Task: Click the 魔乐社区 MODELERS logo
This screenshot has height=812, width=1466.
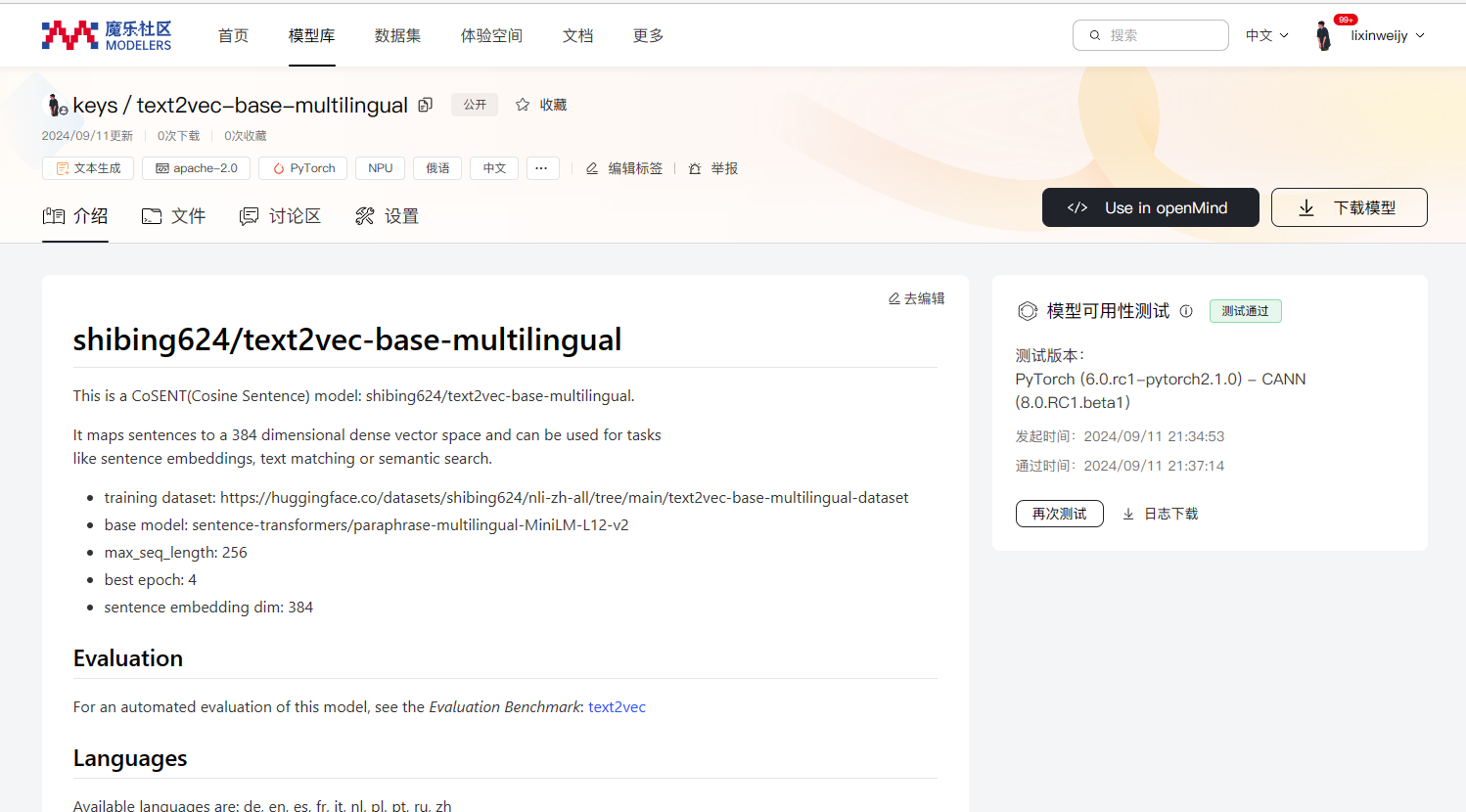Action: coord(105,34)
